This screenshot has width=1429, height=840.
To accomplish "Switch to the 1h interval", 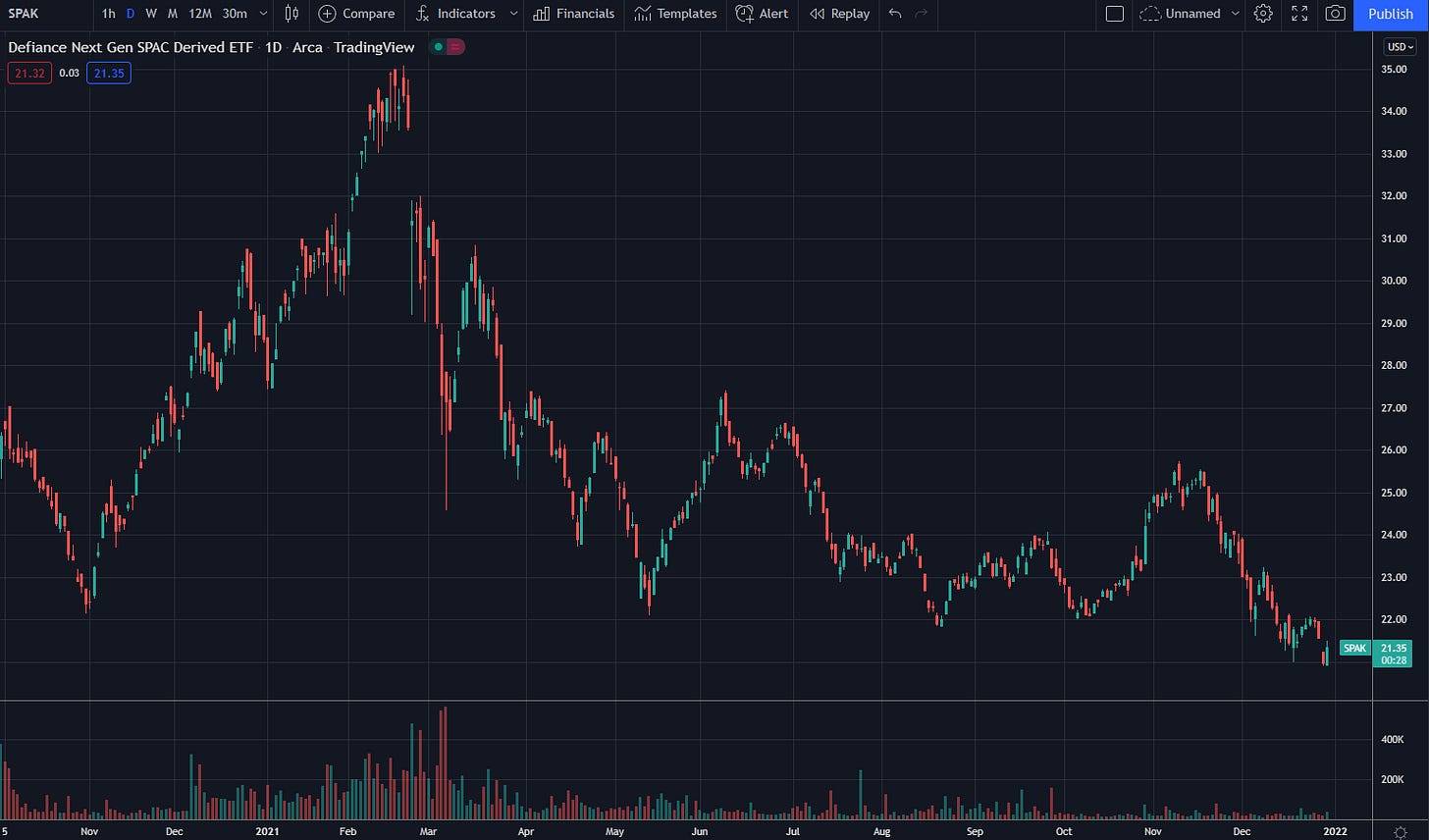I will pyautogui.click(x=108, y=14).
